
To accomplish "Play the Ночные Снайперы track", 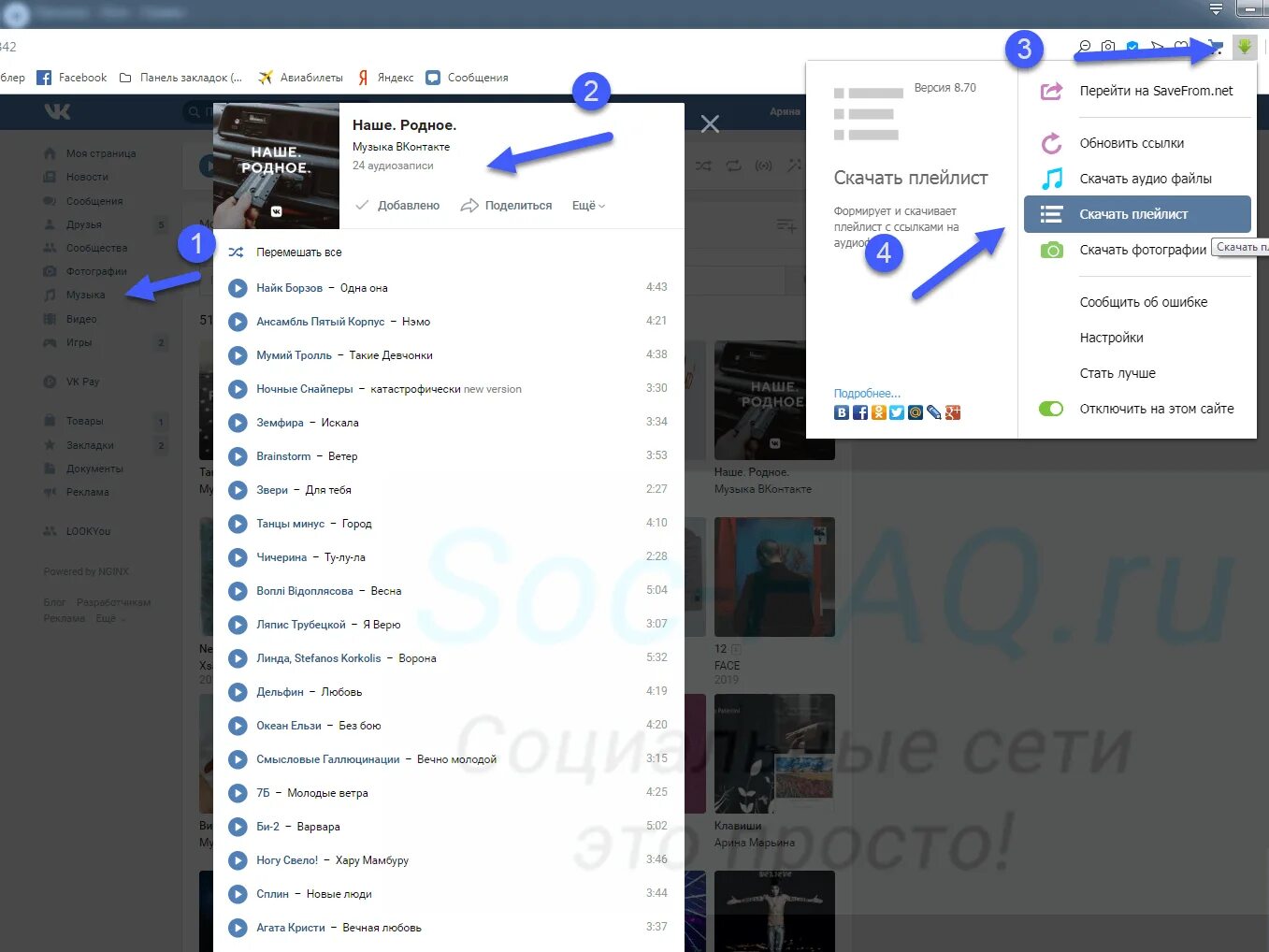I will click(x=238, y=389).
